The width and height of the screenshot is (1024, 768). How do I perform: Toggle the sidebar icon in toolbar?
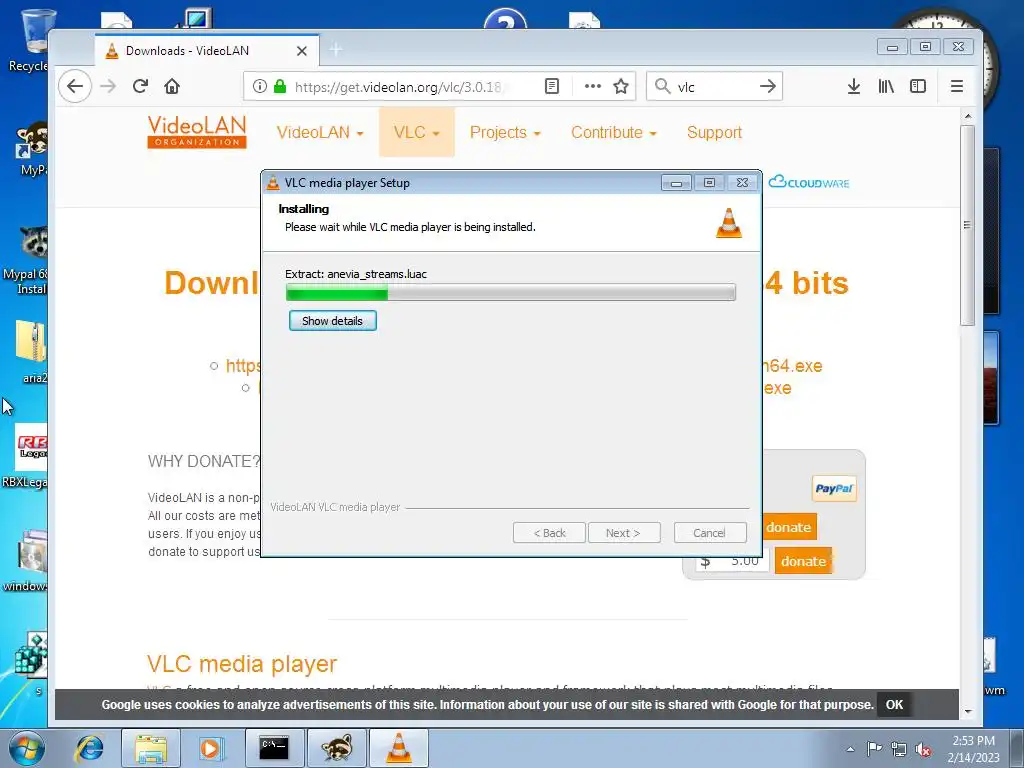[x=918, y=86]
